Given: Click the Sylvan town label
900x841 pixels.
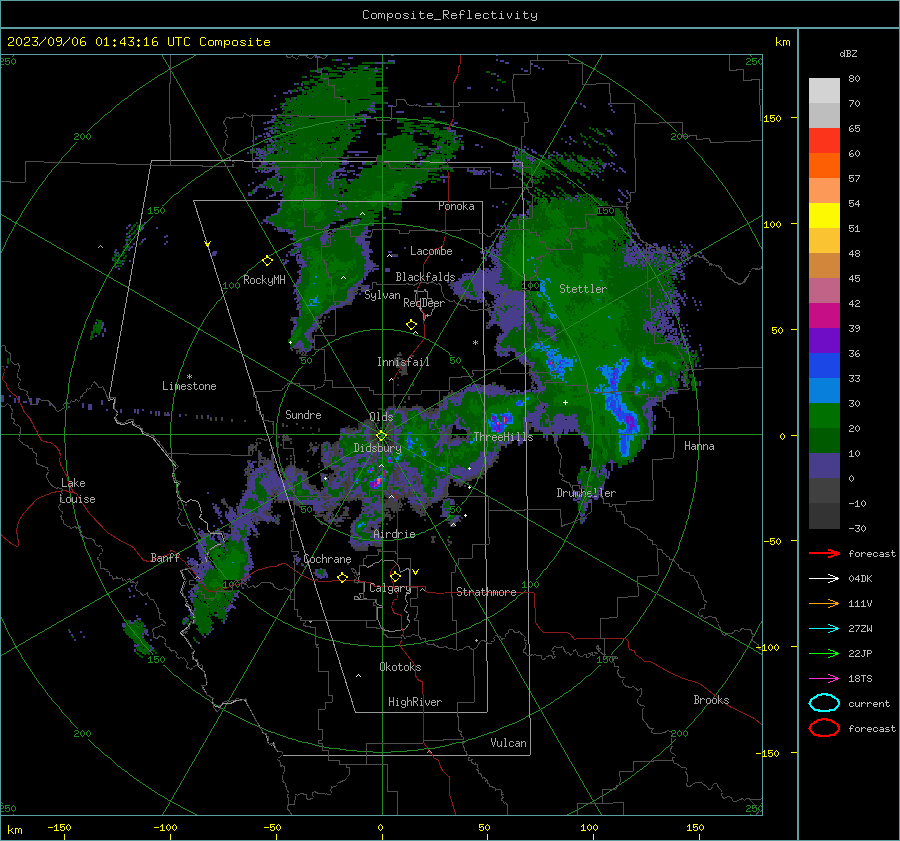Looking at the screenshot, I should pyautogui.click(x=382, y=295).
